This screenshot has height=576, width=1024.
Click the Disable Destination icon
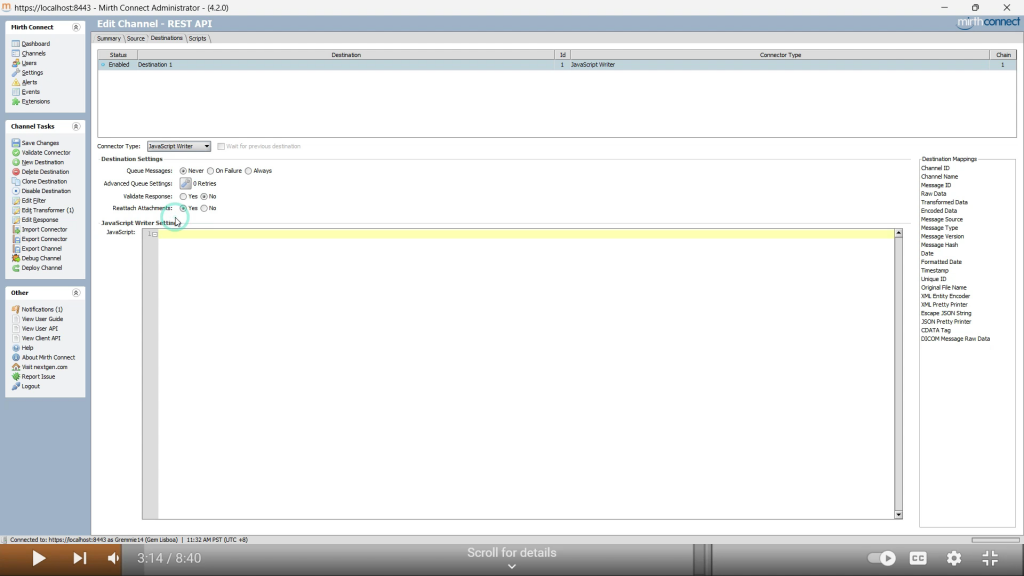click(x=16, y=191)
